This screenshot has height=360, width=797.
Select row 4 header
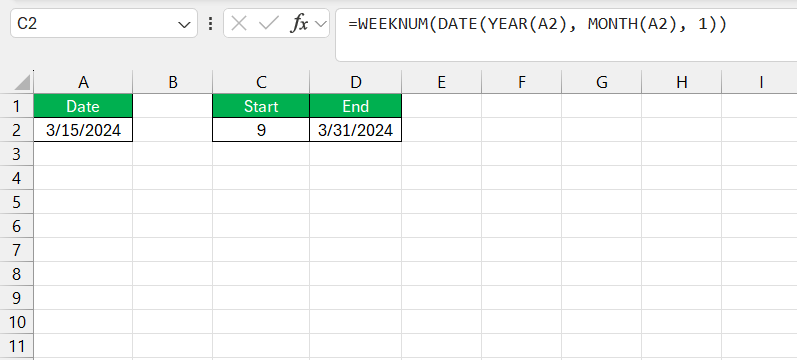coord(16,178)
